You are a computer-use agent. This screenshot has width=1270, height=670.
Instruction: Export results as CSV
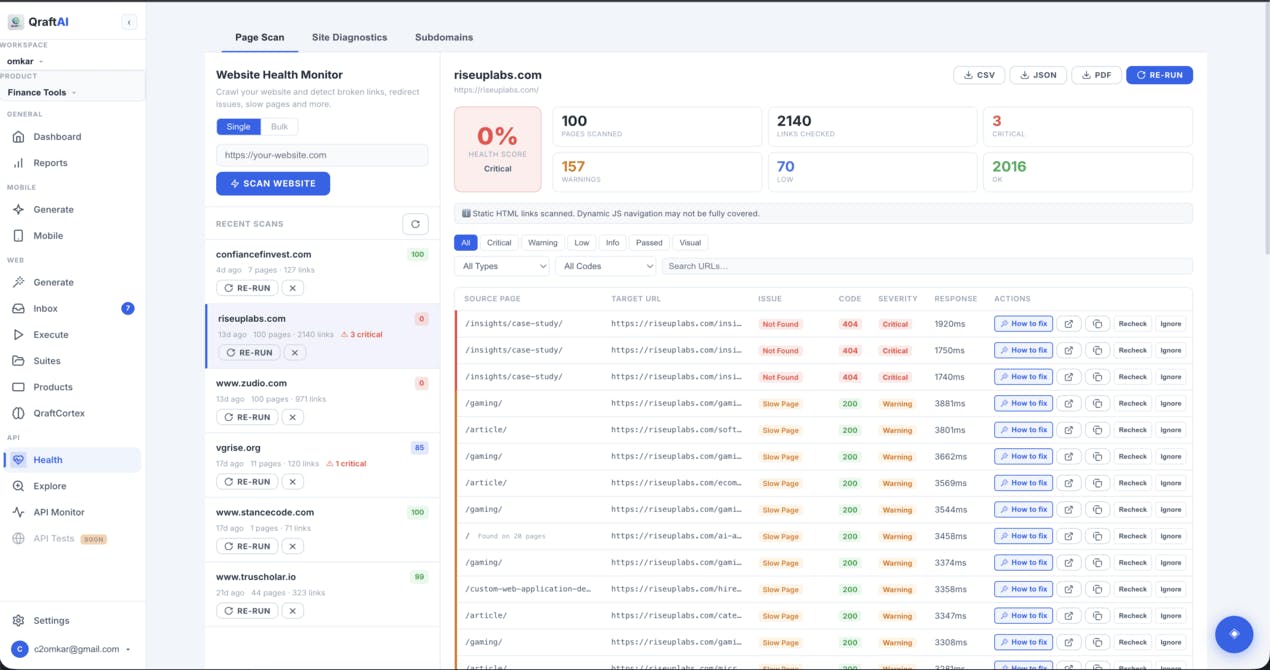[x=979, y=75]
